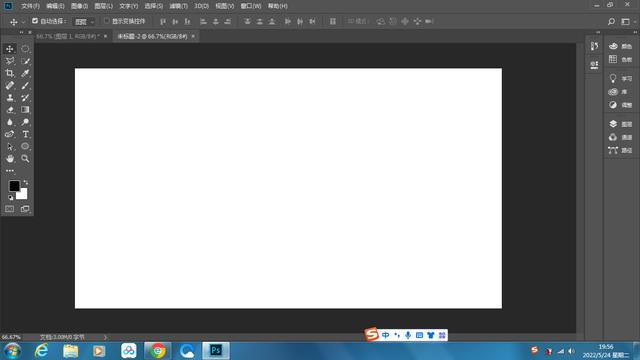The height and width of the screenshot is (360, 640).
Task: Open Internet Explorer from the taskbar
Action: coord(41,351)
